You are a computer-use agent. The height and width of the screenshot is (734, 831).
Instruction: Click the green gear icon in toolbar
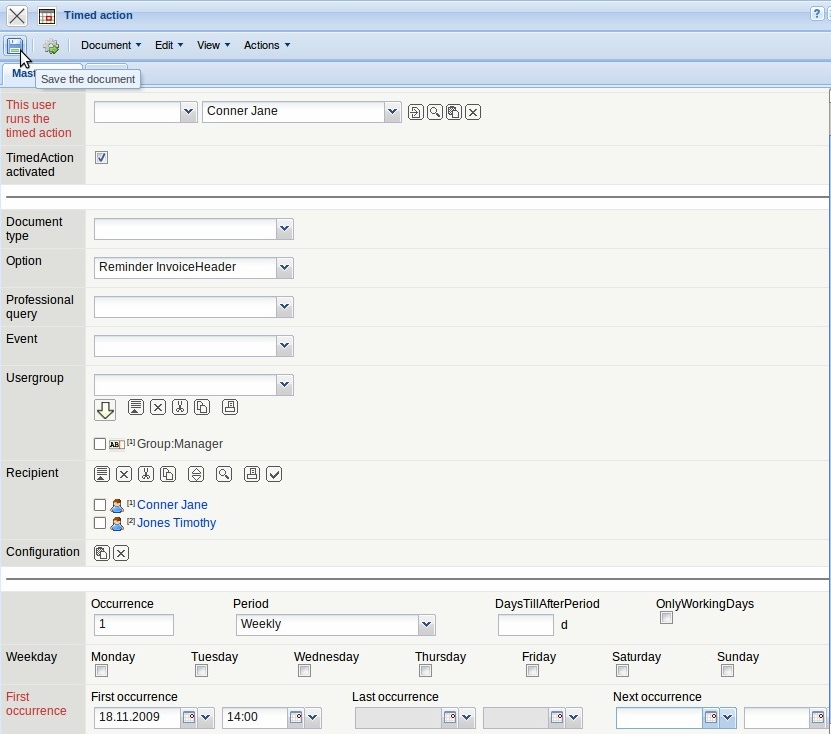click(51, 46)
